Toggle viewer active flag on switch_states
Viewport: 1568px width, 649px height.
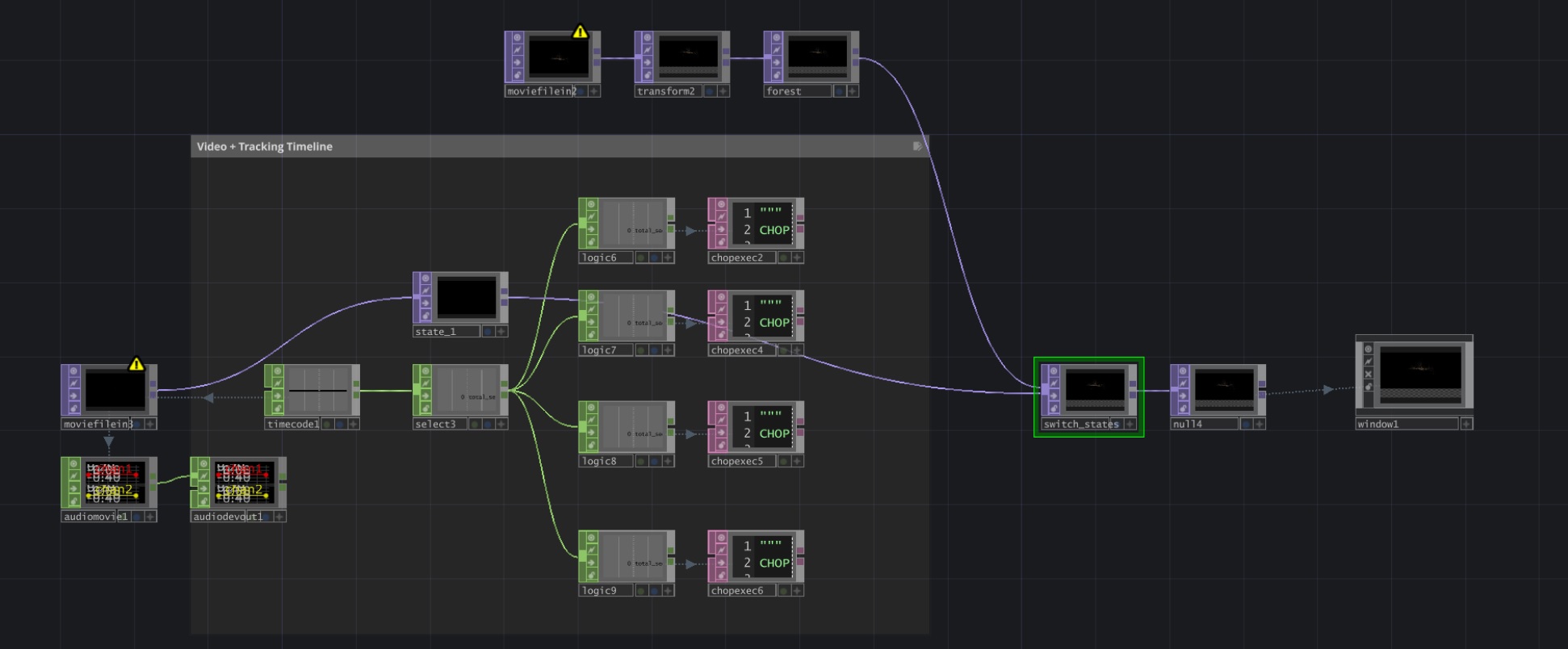[x=1053, y=371]
